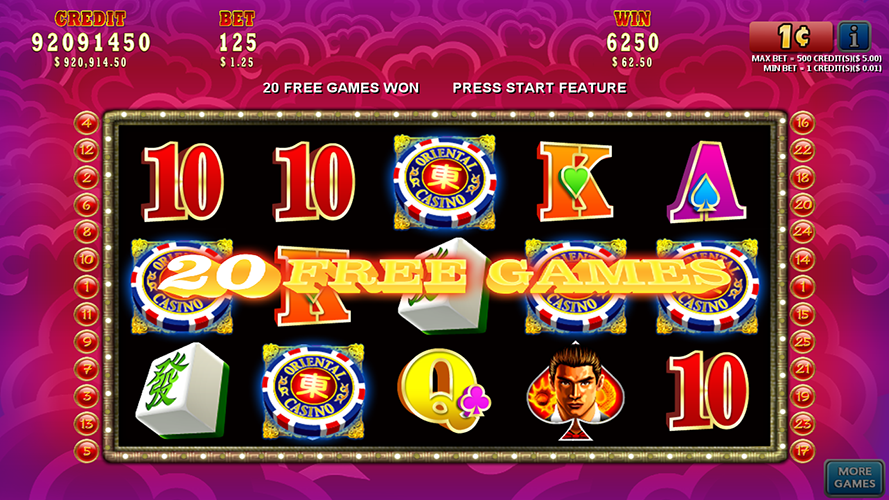Select the man in spade symbol
The width and height of the screenshot is (889, 500).
tap(575, 391)
